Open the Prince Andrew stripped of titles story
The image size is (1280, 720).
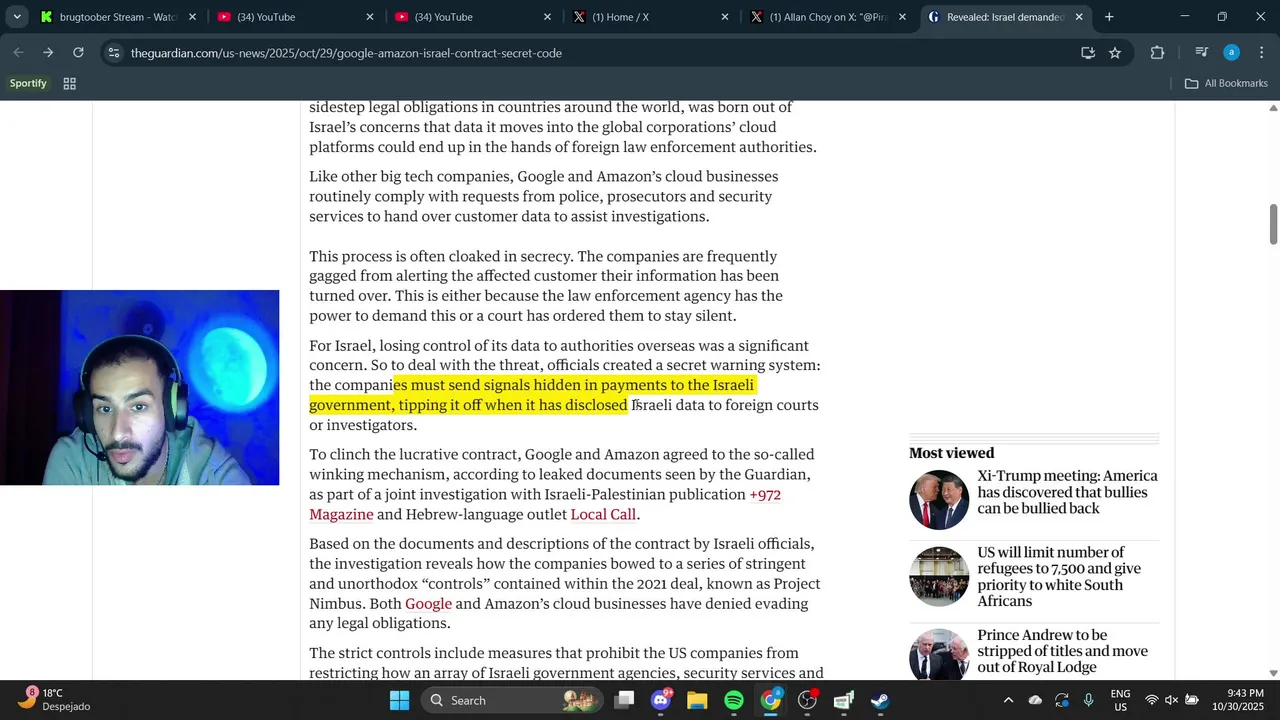tap(1062, 651)
